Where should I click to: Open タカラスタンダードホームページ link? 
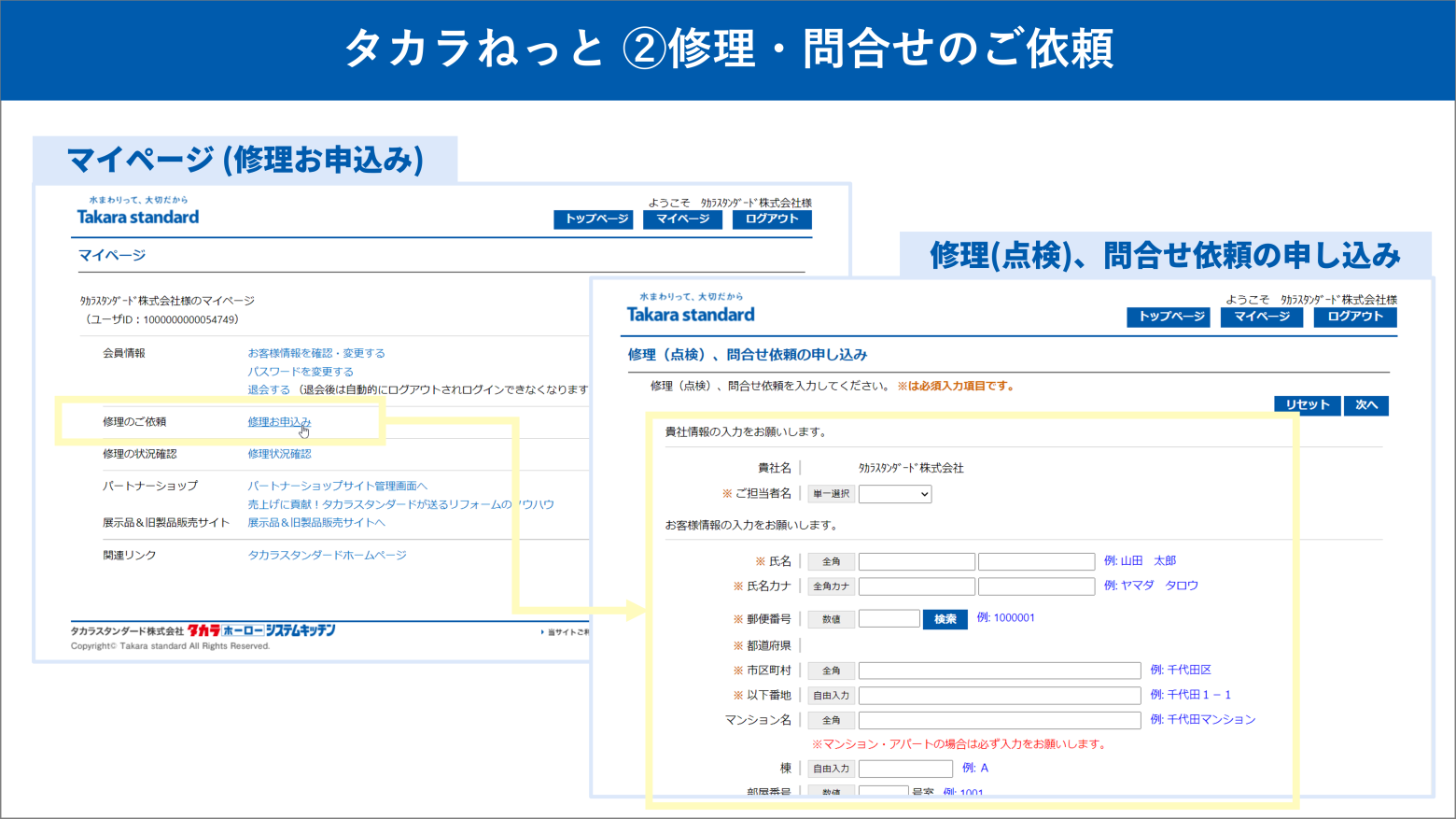click(327, 555)
